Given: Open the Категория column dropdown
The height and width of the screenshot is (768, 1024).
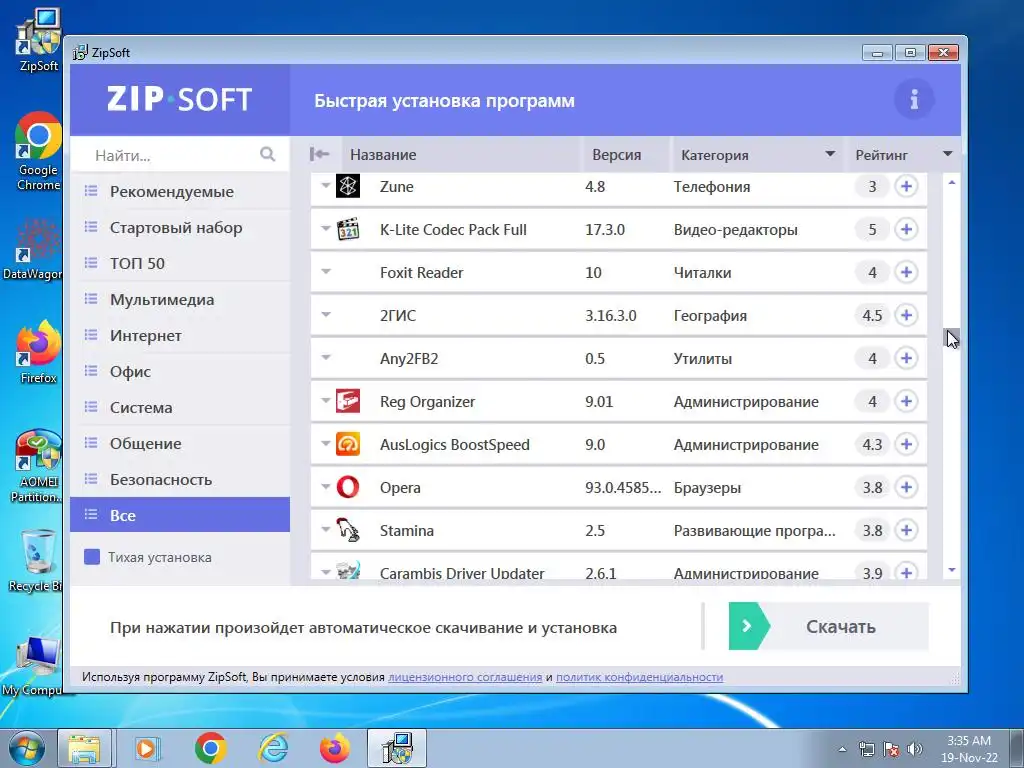Looking at the screenshot, I should 830,154.
